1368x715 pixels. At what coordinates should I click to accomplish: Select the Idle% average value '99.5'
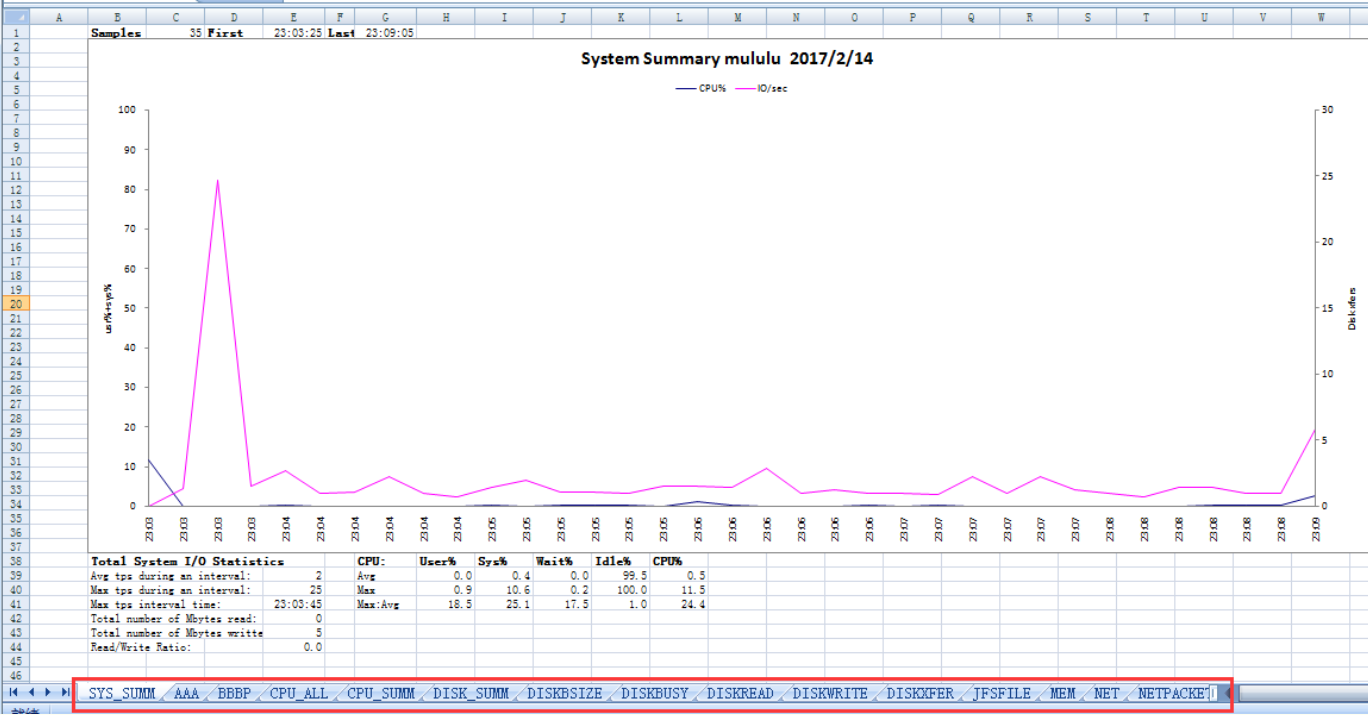pyautogui.click(x=620, y=576)
